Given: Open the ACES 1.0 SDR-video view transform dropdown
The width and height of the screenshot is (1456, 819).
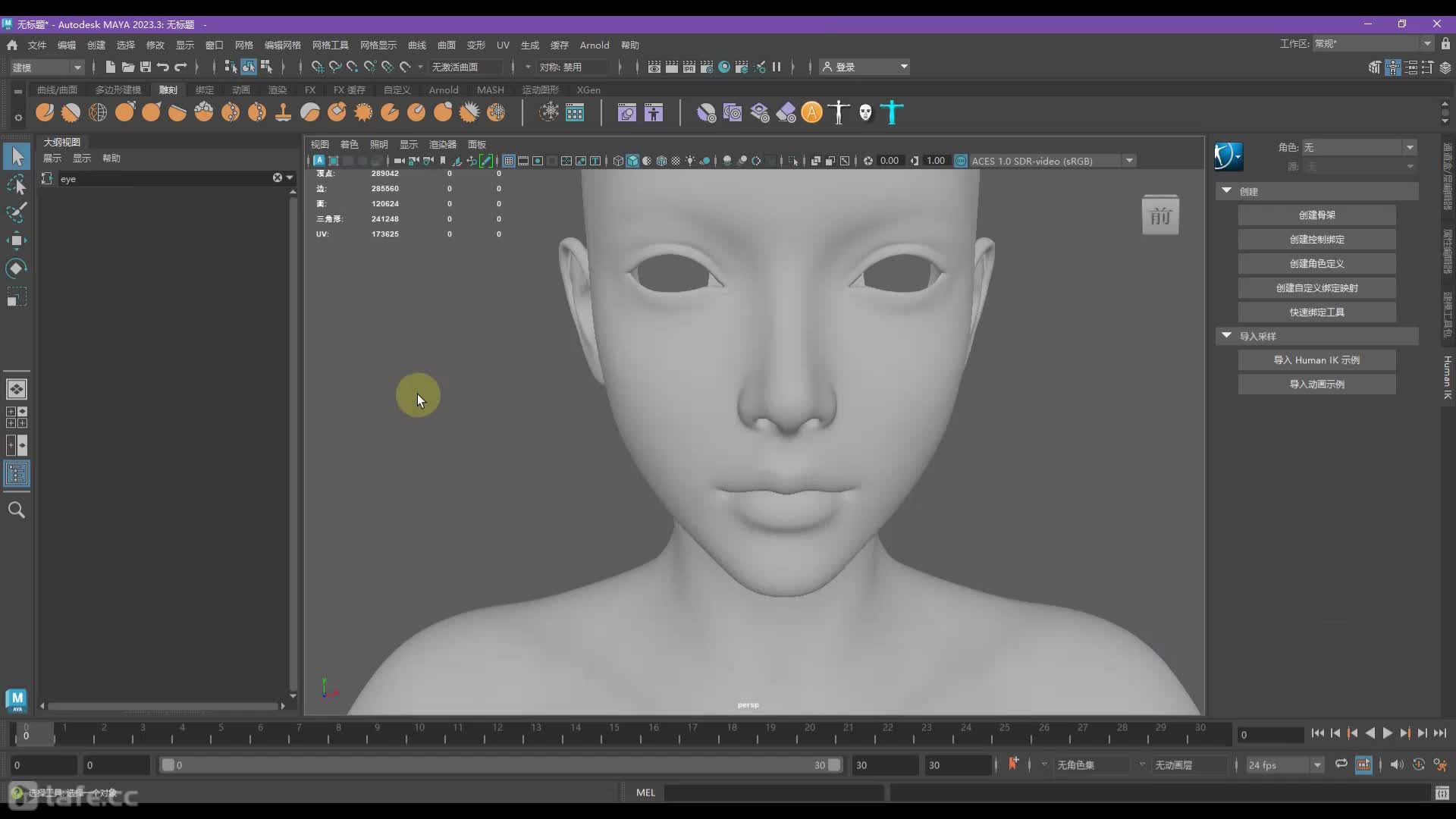Looking at the screenshot, I should [x=1053, y=161].
